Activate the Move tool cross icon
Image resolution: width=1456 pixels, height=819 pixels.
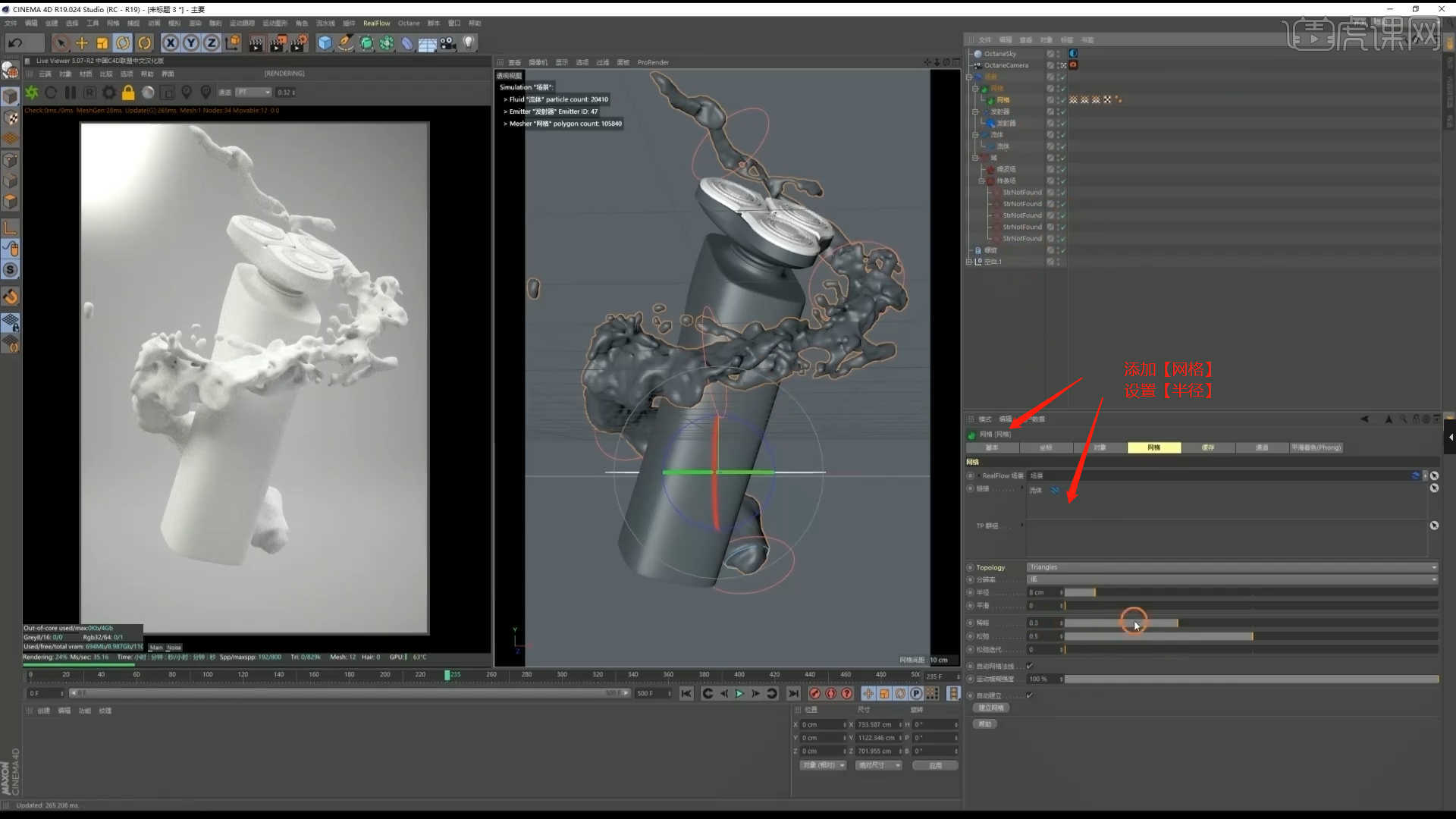[82, 43]
